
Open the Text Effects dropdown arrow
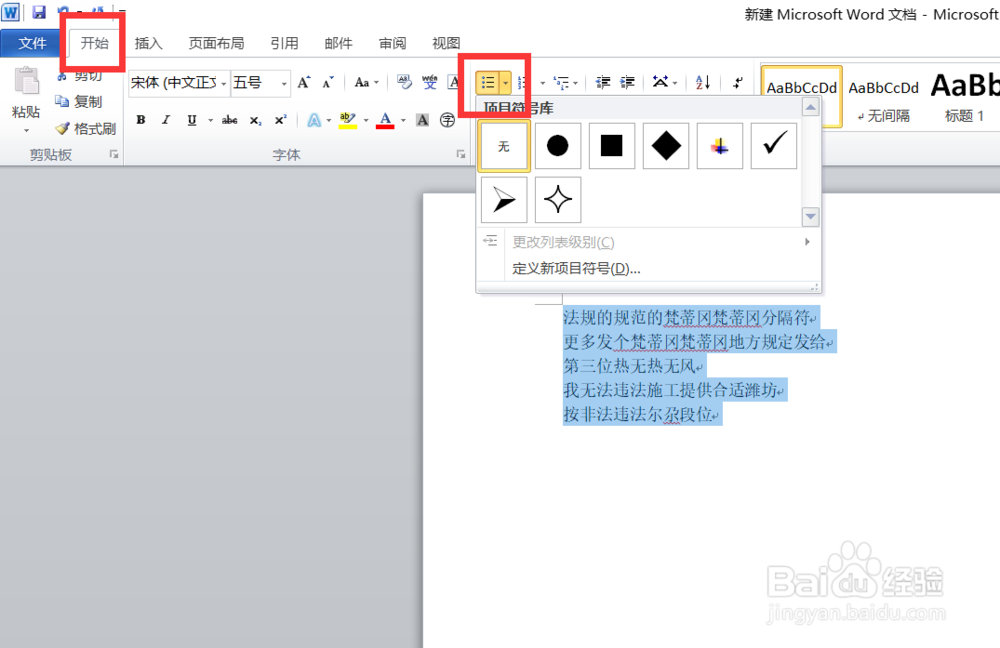pos(329,120)
